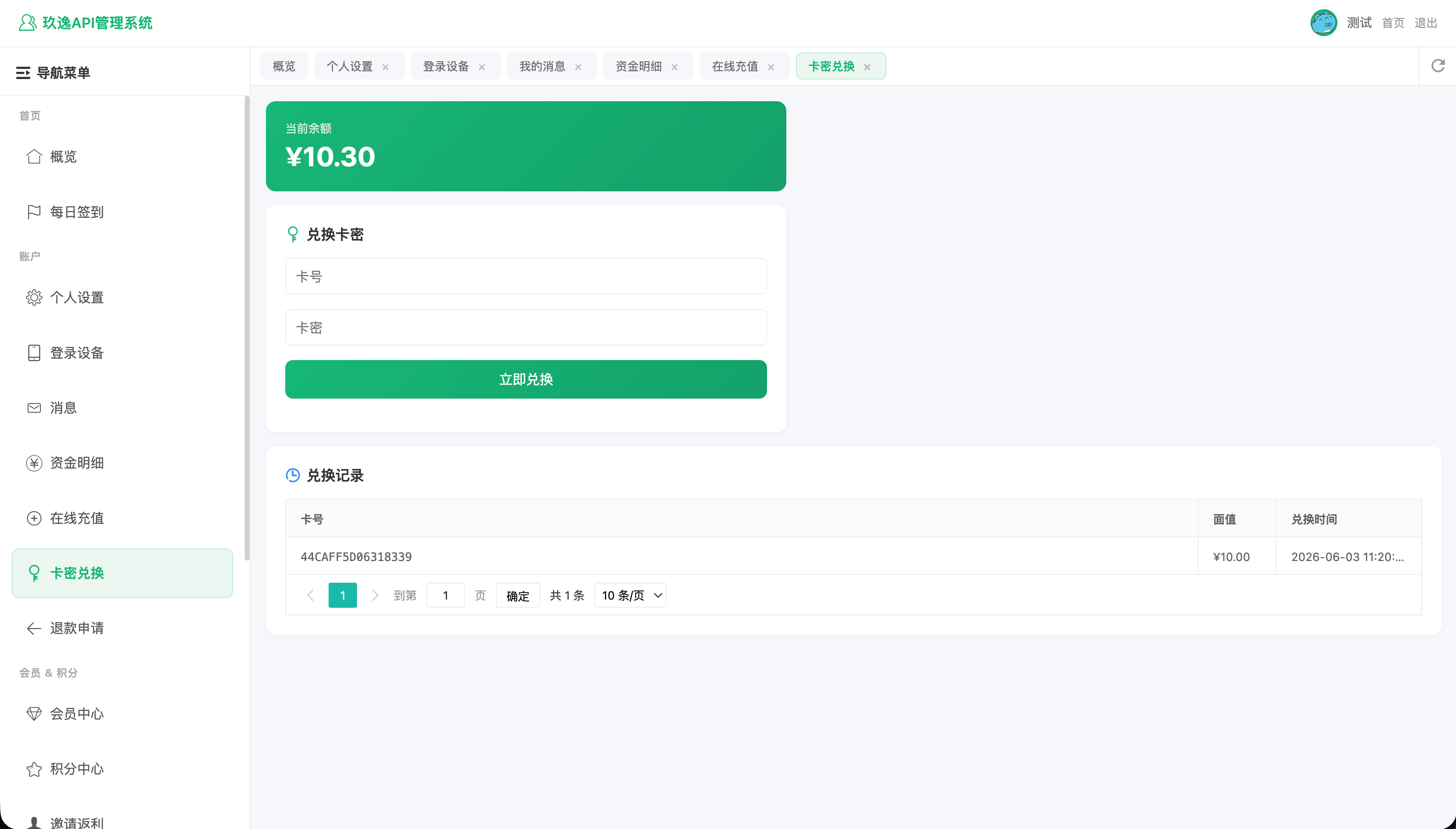
Task: Open 每日签到 in the sidebar
Action: (122, 212)
